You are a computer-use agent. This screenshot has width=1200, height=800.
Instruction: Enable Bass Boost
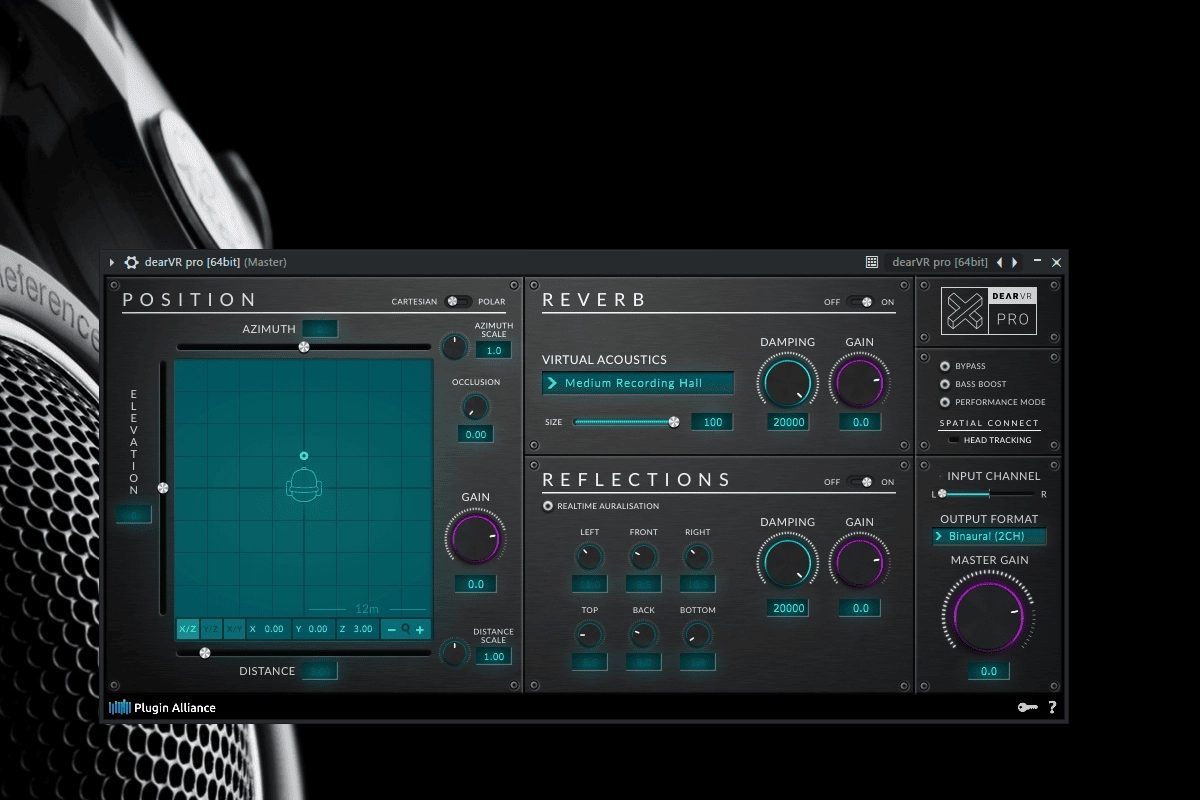945,384
